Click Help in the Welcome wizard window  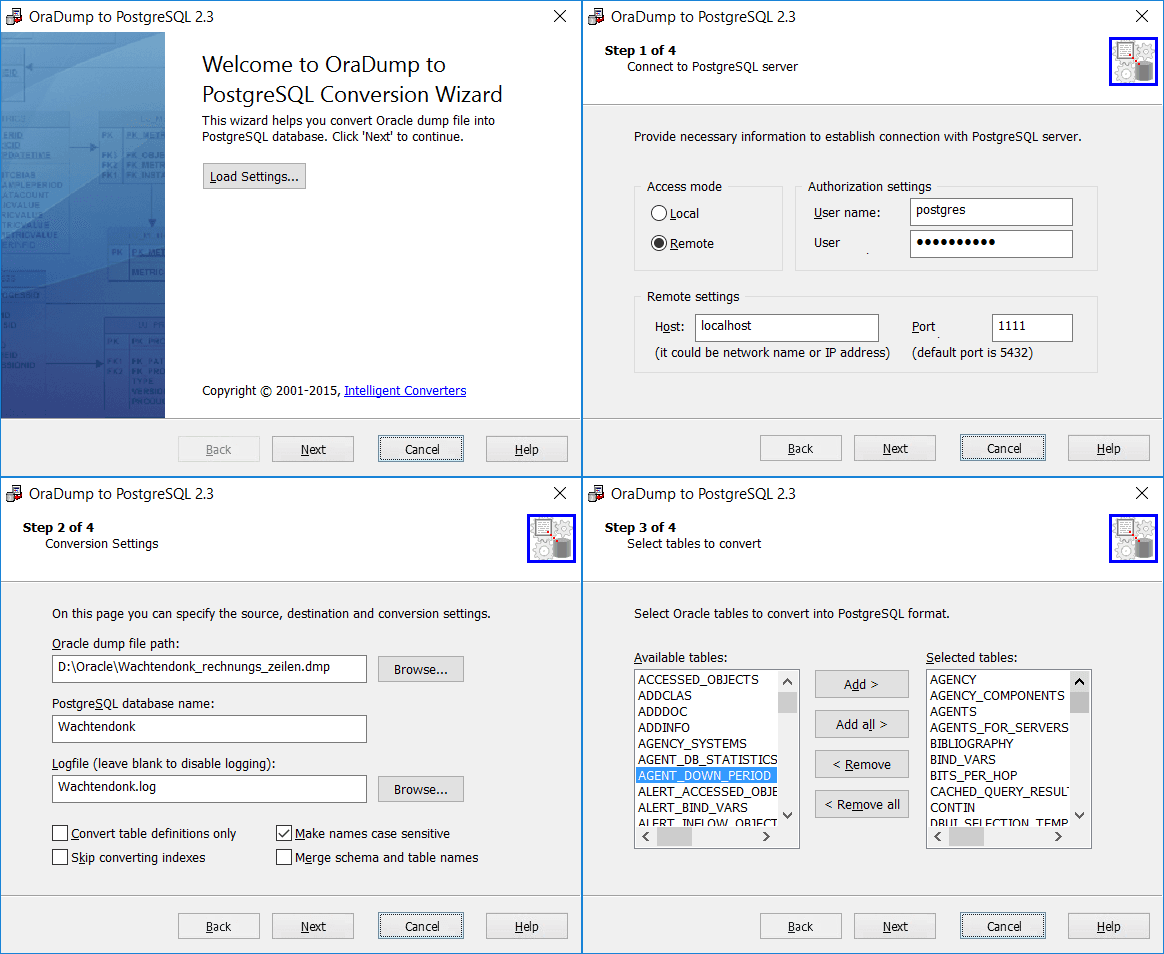point(526,449)
